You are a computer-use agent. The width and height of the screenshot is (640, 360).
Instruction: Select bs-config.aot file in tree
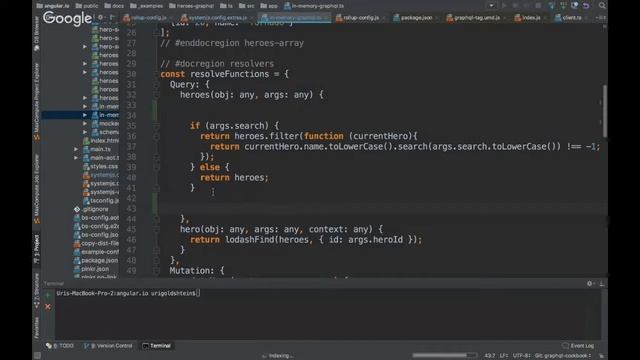pyautogui.click(x=96, y=218)
